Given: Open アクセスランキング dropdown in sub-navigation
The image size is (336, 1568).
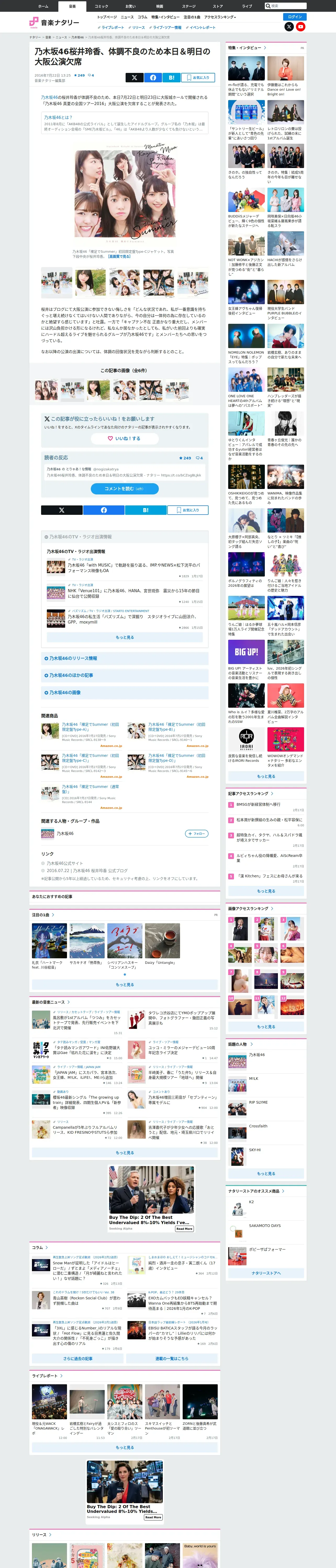Looking at the screenshot, I should (220, 17).
